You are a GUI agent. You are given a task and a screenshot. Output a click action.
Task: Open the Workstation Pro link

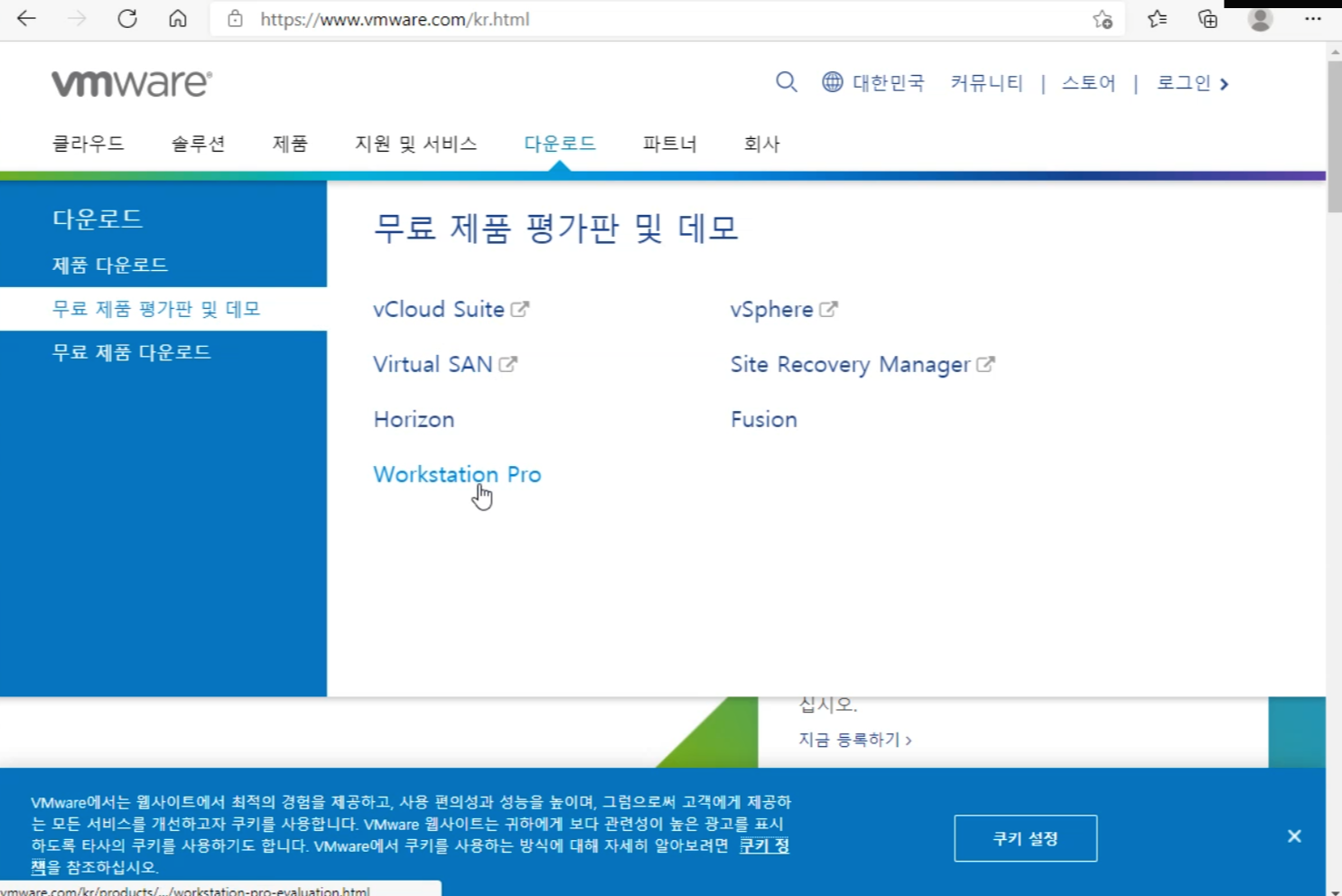click(457, 474)
